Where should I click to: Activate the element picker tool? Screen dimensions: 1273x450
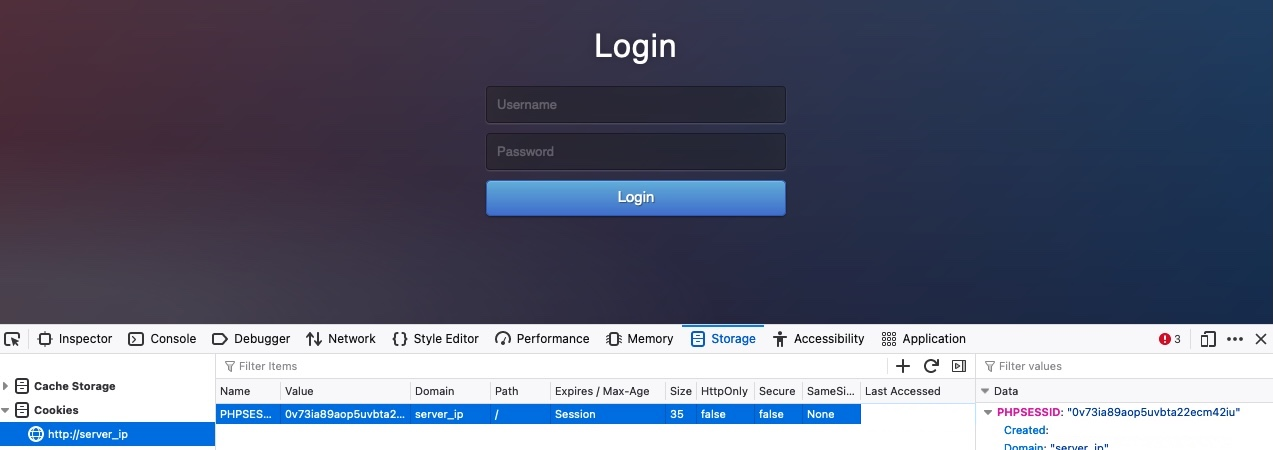point(12,339)
